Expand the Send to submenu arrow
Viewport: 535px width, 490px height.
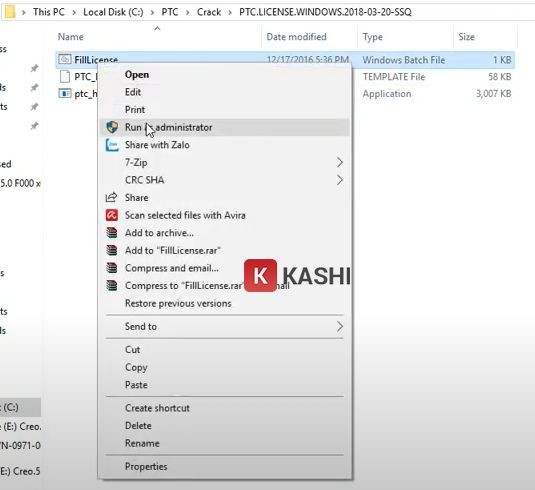(339, 327)
